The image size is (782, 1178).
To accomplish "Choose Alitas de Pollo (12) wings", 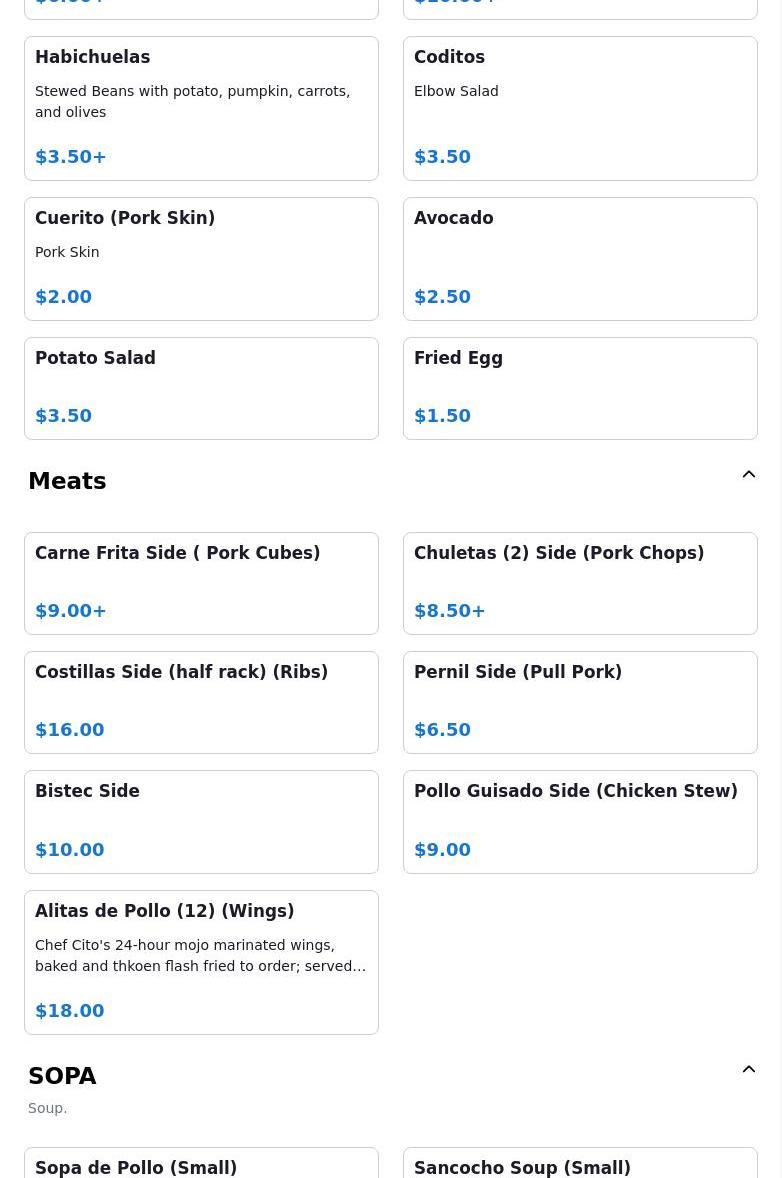I will pyautogui.click(x=201, y=961).
